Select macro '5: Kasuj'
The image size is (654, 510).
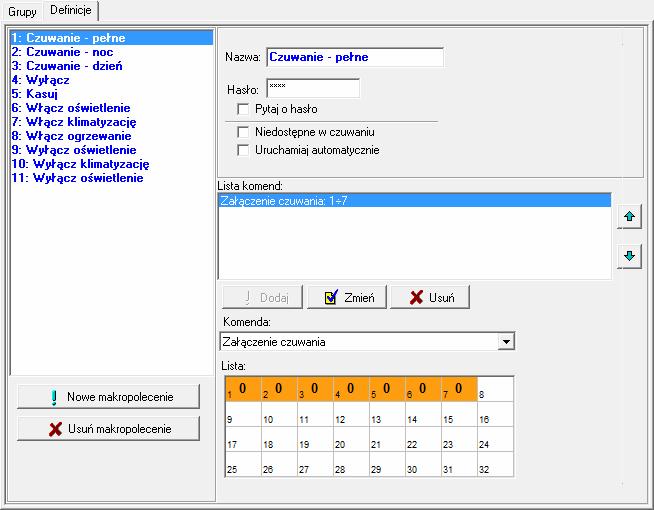pyautogui.click(x=112, y=94)
